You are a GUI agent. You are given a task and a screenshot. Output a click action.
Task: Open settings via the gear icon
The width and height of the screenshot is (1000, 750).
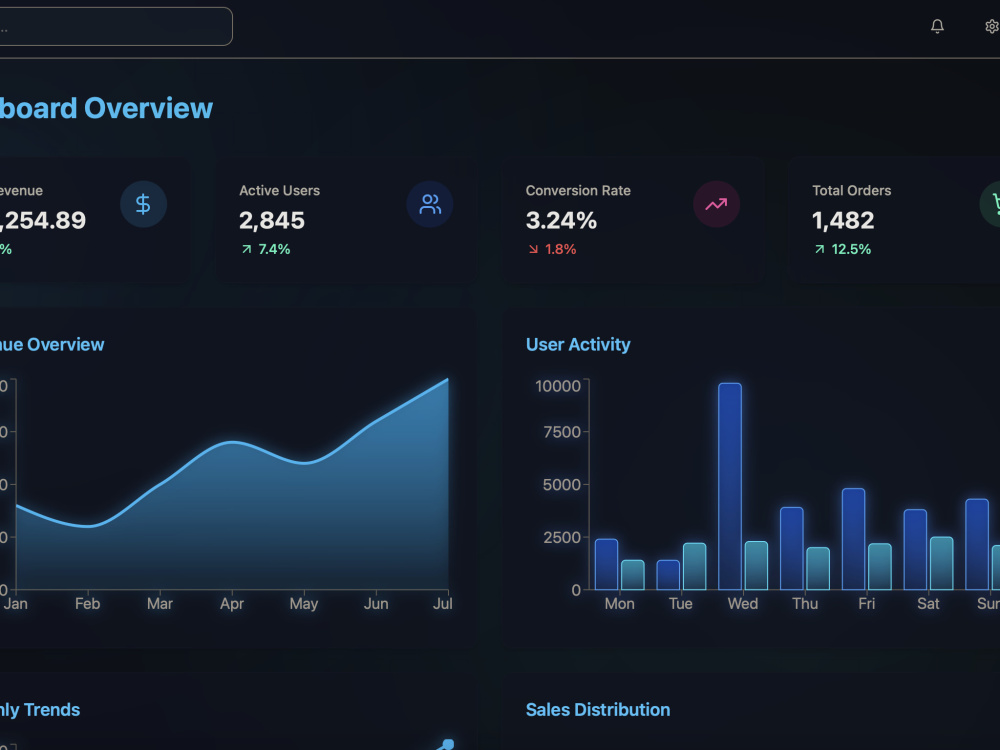coord(992,26)
